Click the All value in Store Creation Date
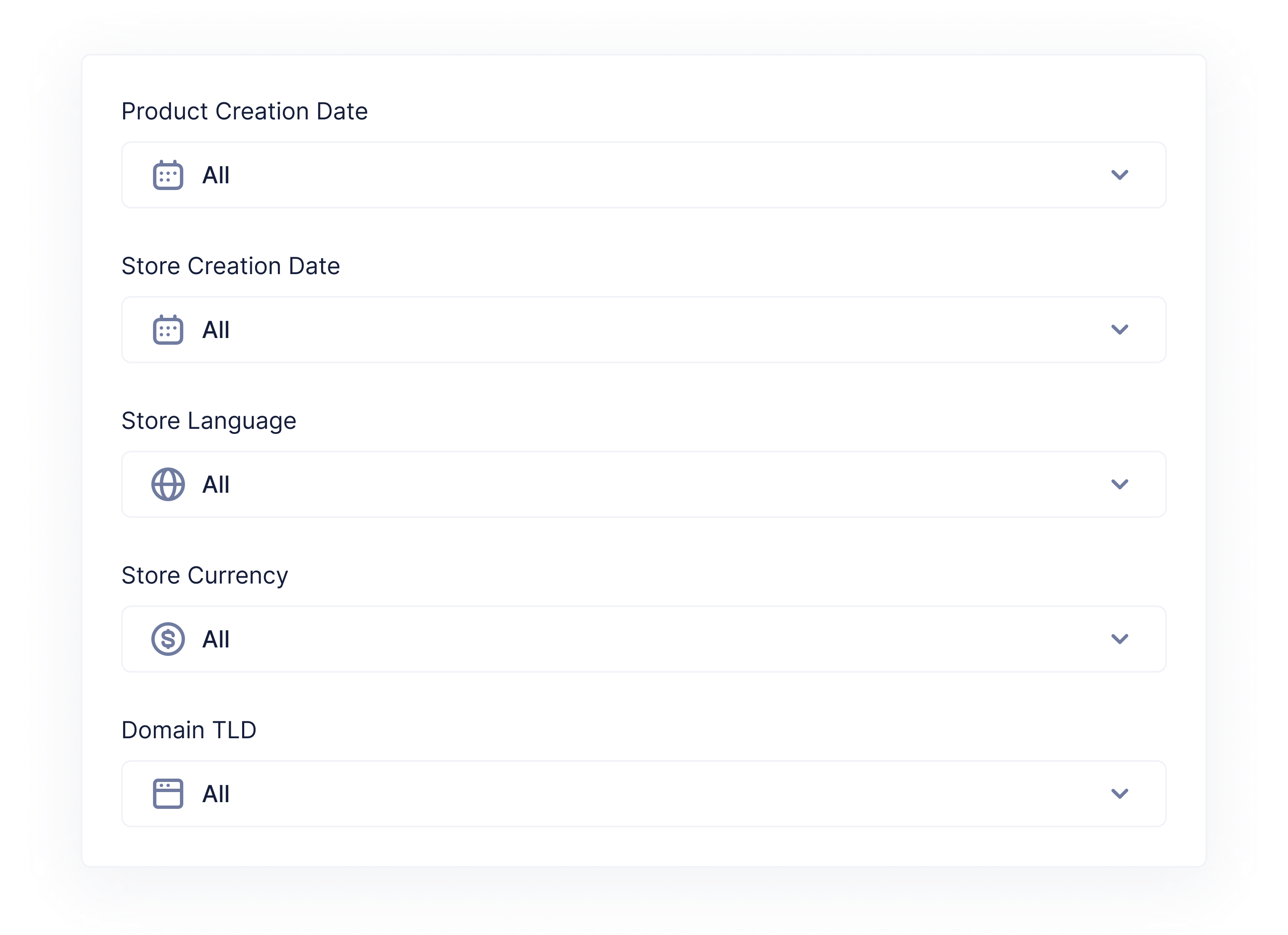Screen dimensions: 1288x935 click(x=215, y=330)
